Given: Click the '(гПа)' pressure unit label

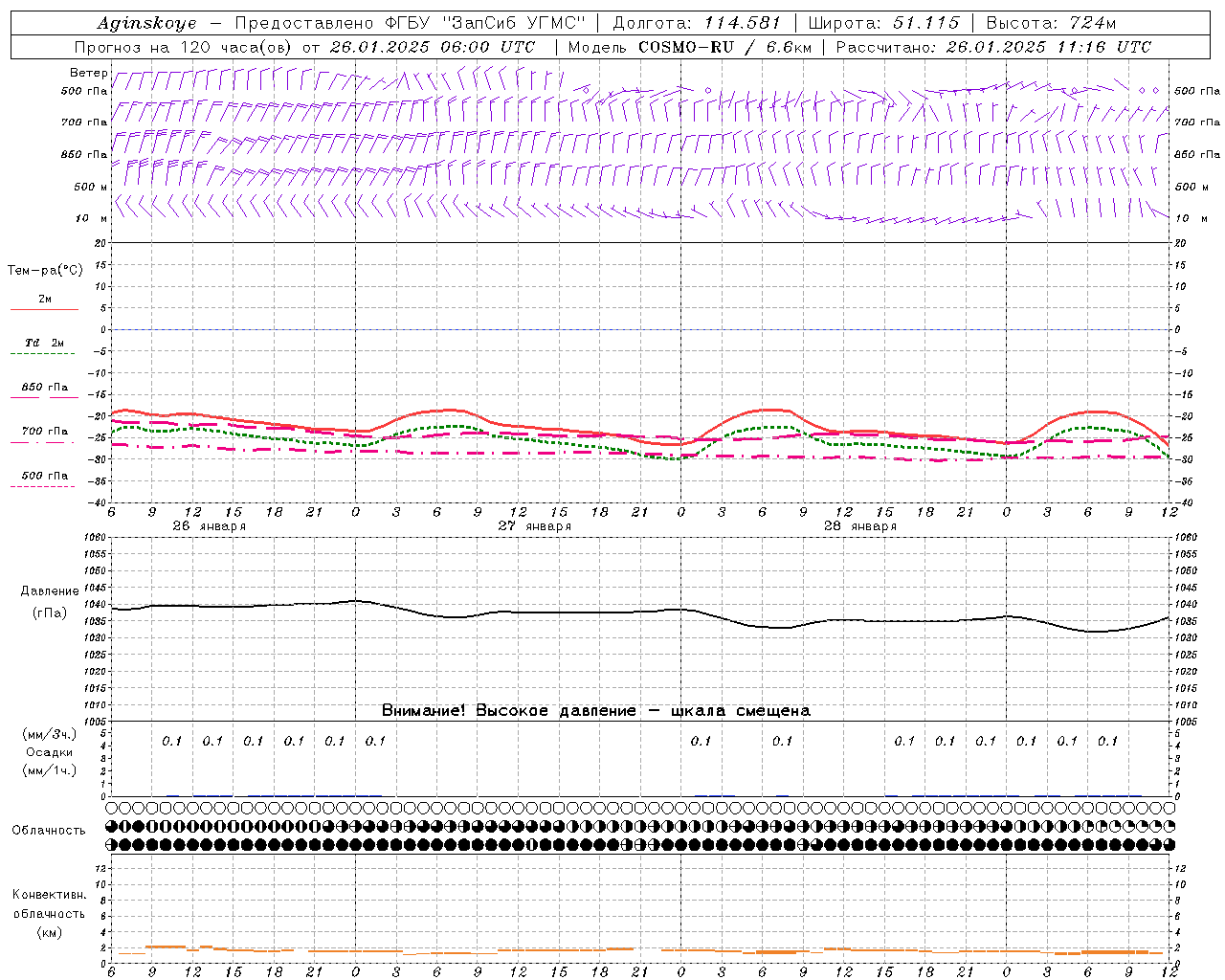Looking at the screenshot, I should [x=50, y=612].
